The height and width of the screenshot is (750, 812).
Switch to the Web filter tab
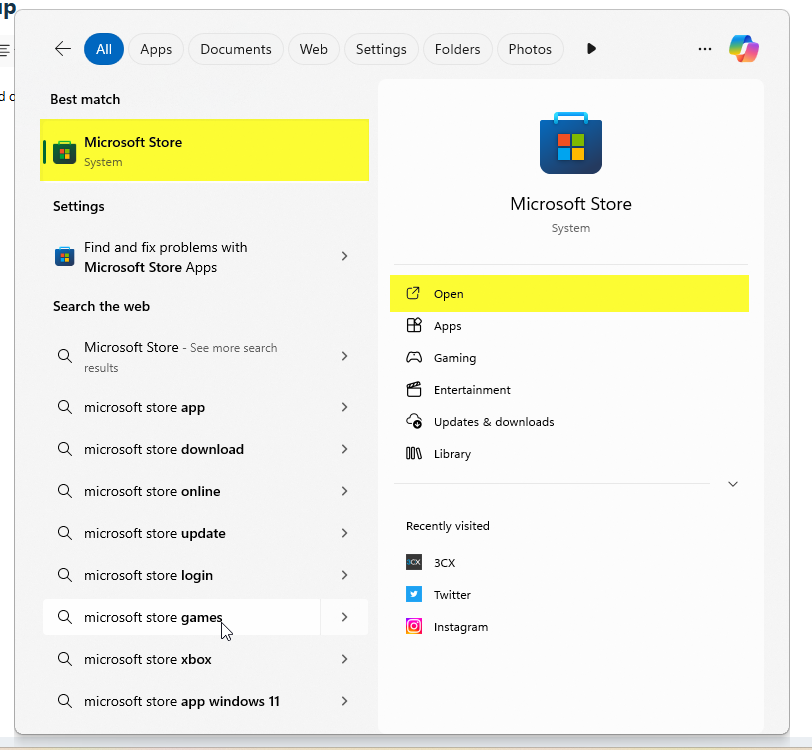pos(313,49)
